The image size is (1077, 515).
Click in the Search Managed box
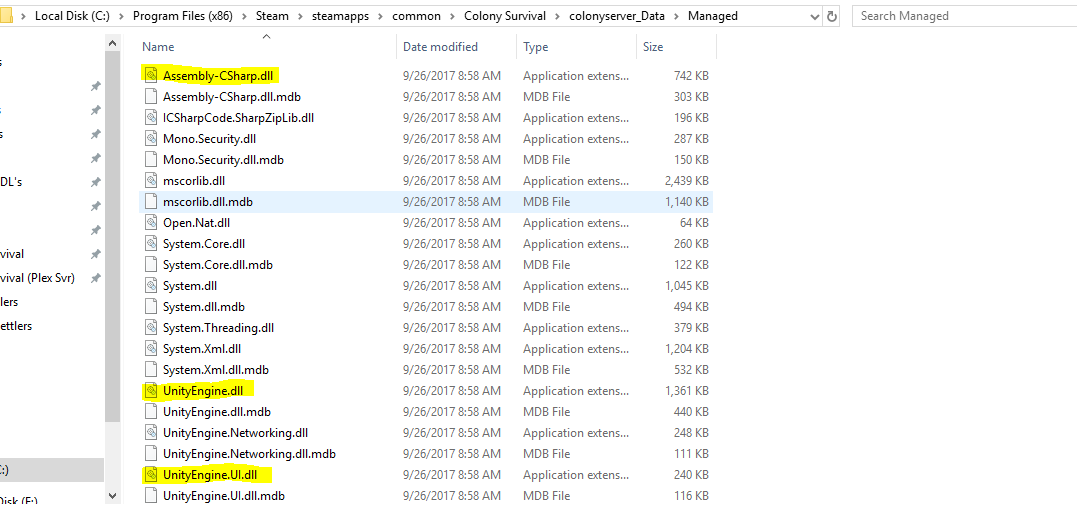[x=964, y=16]
